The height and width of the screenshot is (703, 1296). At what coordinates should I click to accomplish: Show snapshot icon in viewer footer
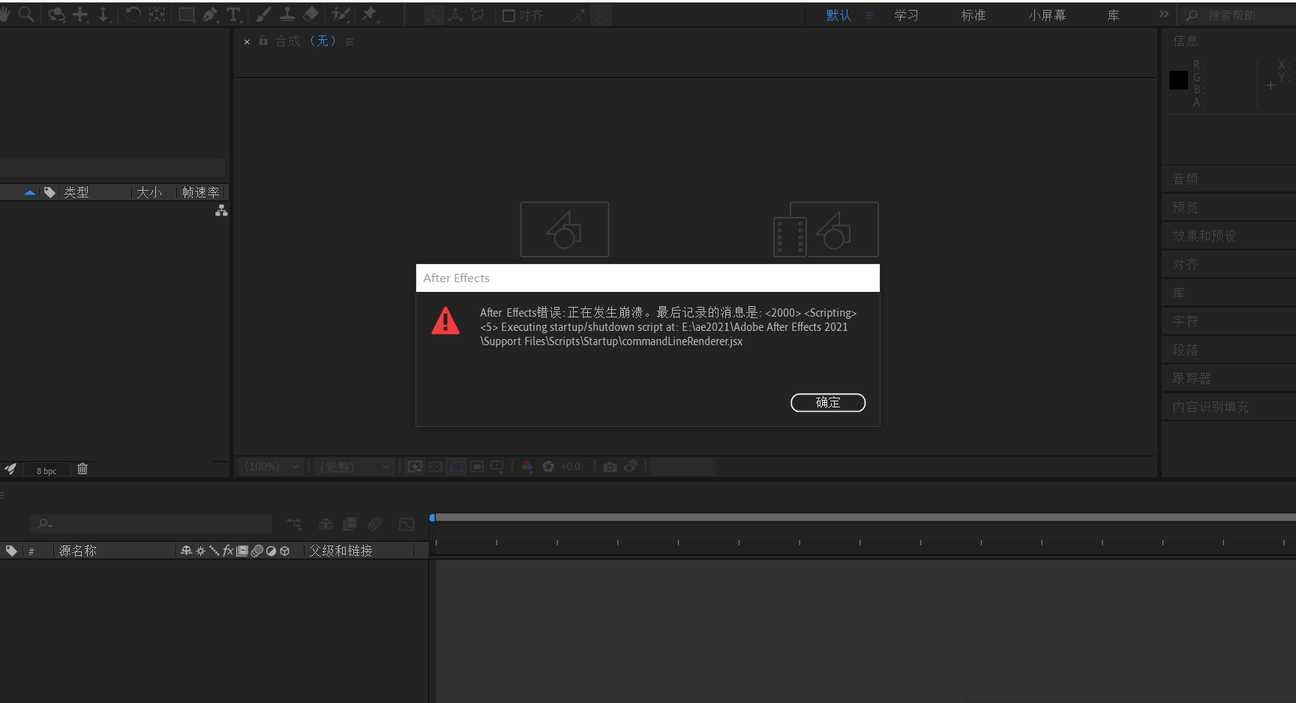[x=631, y=467]
